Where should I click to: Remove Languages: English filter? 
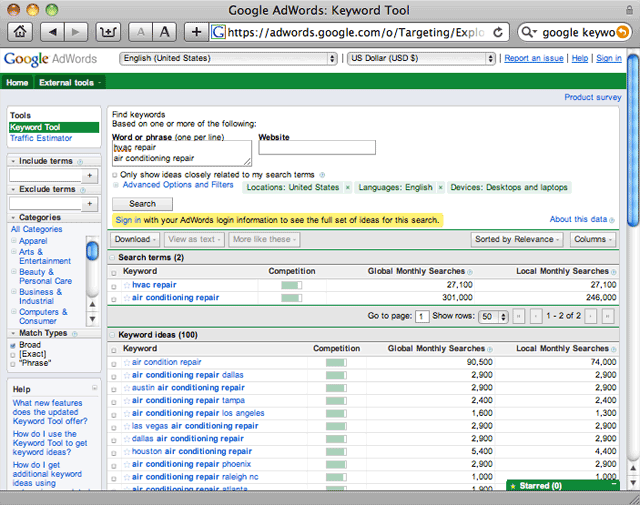[x=440, y=187]
